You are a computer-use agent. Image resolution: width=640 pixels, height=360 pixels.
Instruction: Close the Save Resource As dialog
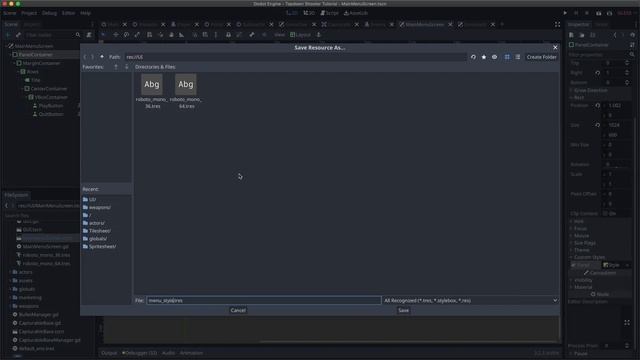555,47
